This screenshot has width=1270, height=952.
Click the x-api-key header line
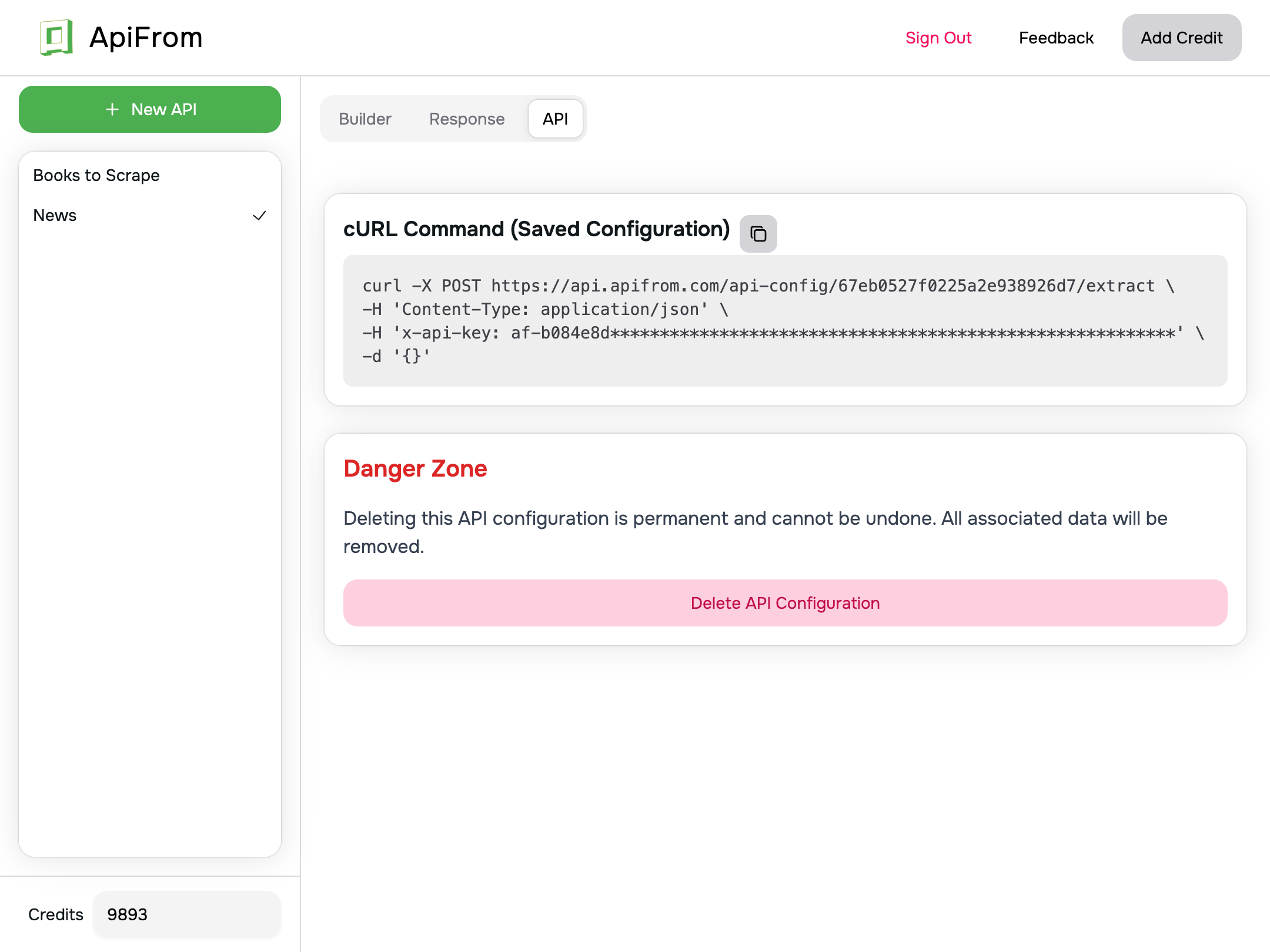coord(783,333)
